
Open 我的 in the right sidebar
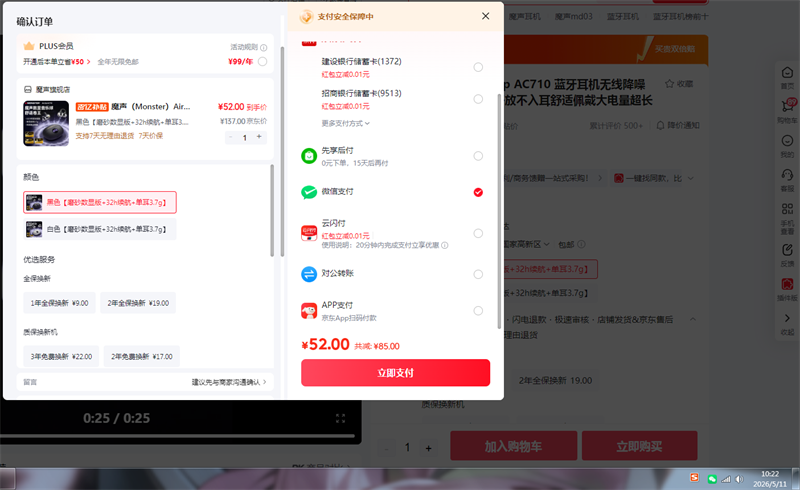[787, 145]
